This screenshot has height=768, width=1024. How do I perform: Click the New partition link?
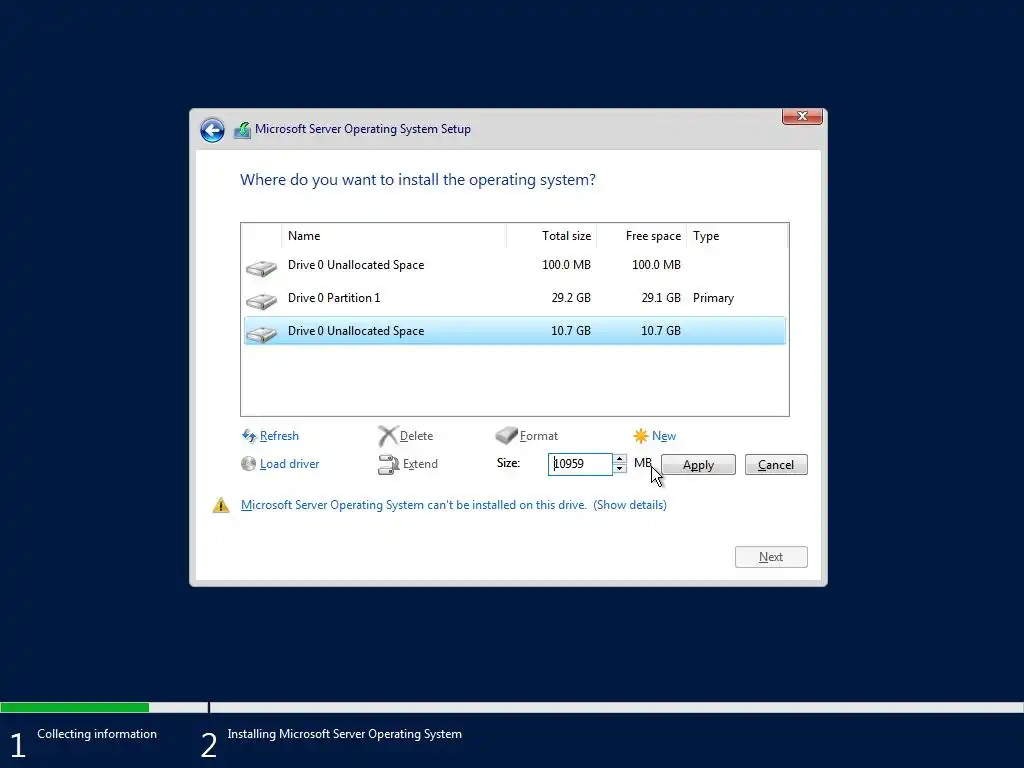point(664,436)
